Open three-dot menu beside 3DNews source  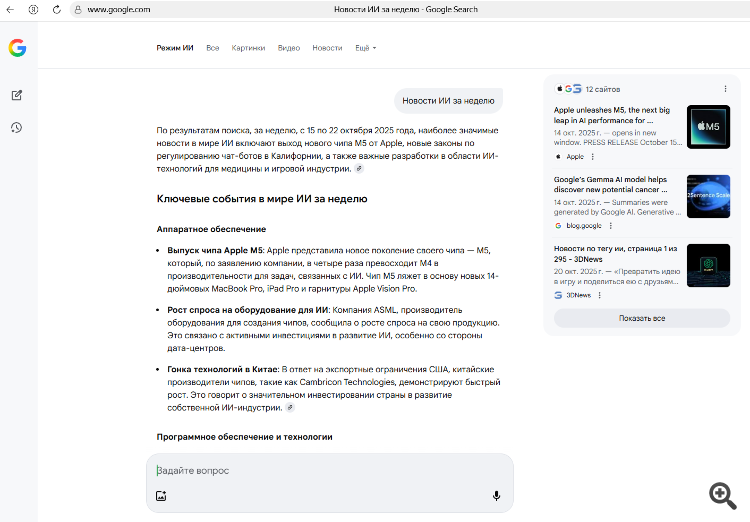[600, 295]
